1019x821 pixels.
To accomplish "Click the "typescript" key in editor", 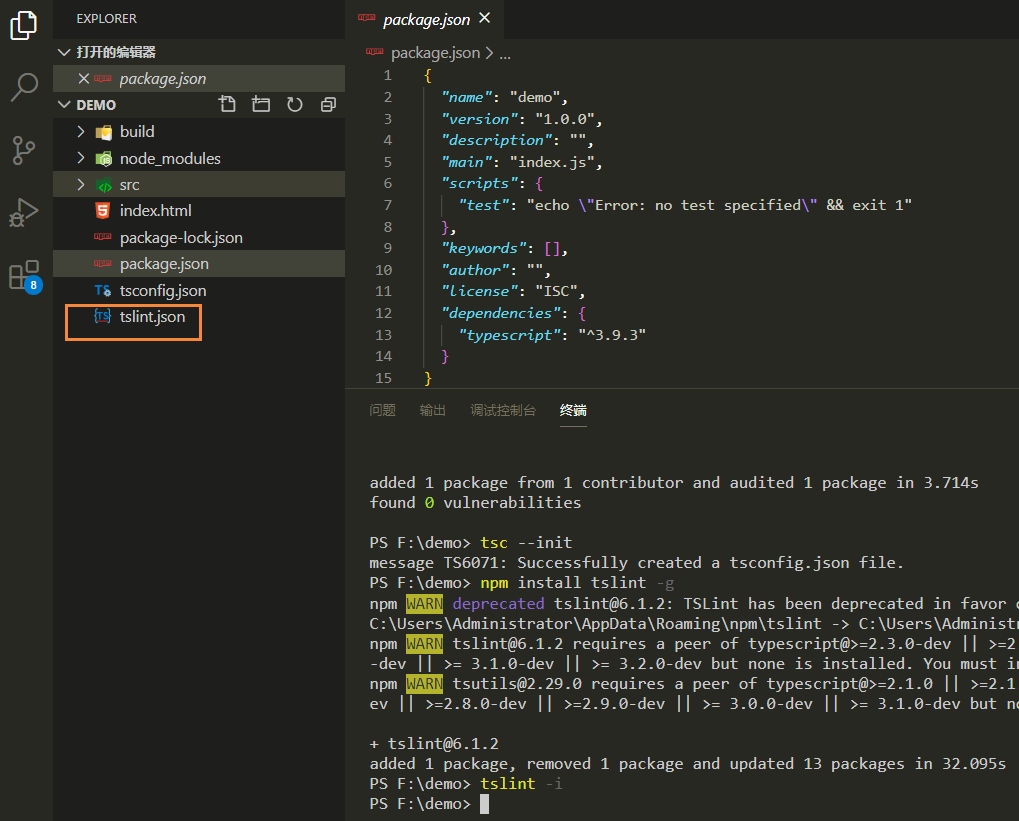I will click(x=510, y=335).
